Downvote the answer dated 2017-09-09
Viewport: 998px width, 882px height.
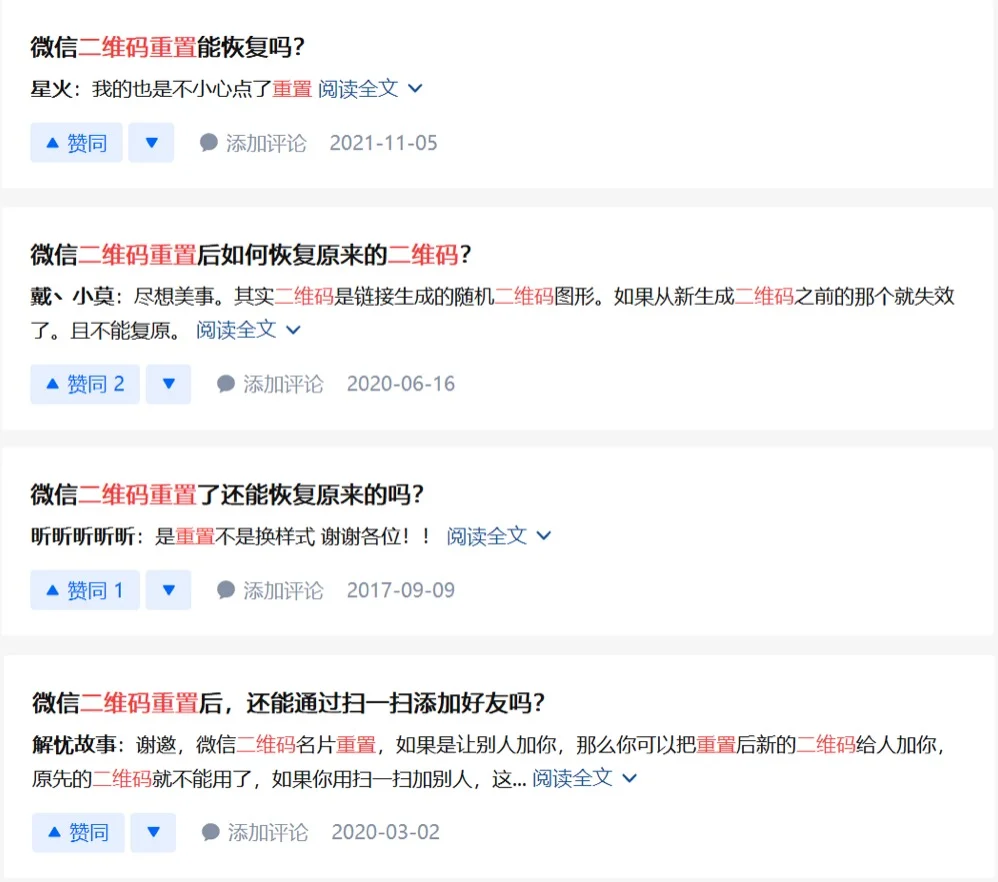tap(168, 590)
